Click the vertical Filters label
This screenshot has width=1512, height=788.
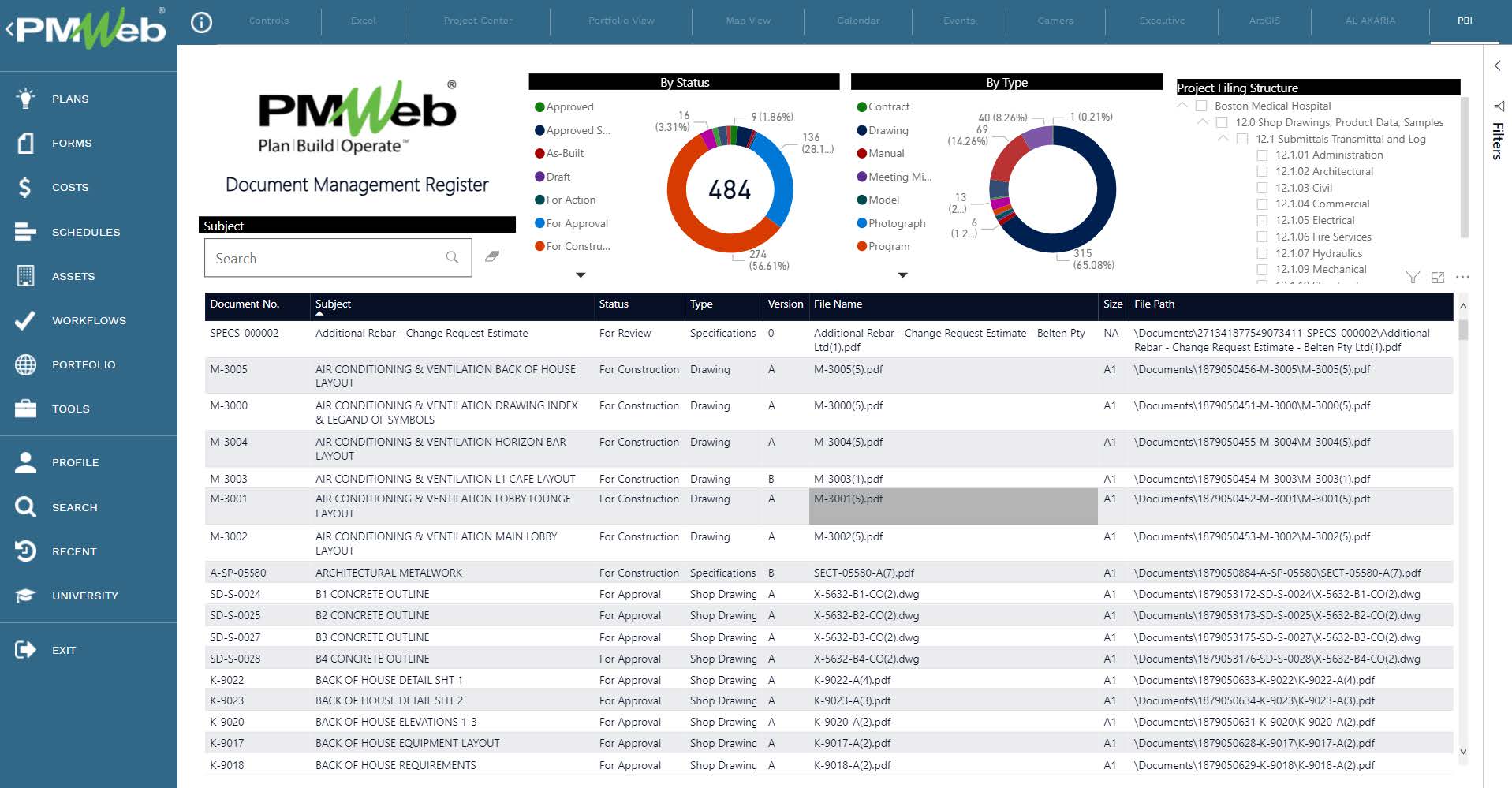[x=1498, y=141]
